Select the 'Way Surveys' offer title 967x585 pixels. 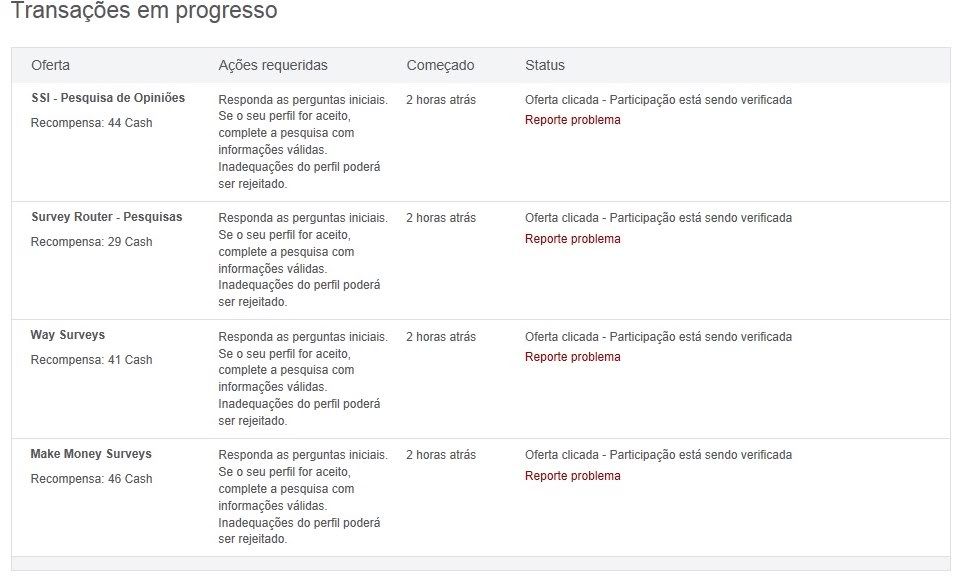point(67,335)
